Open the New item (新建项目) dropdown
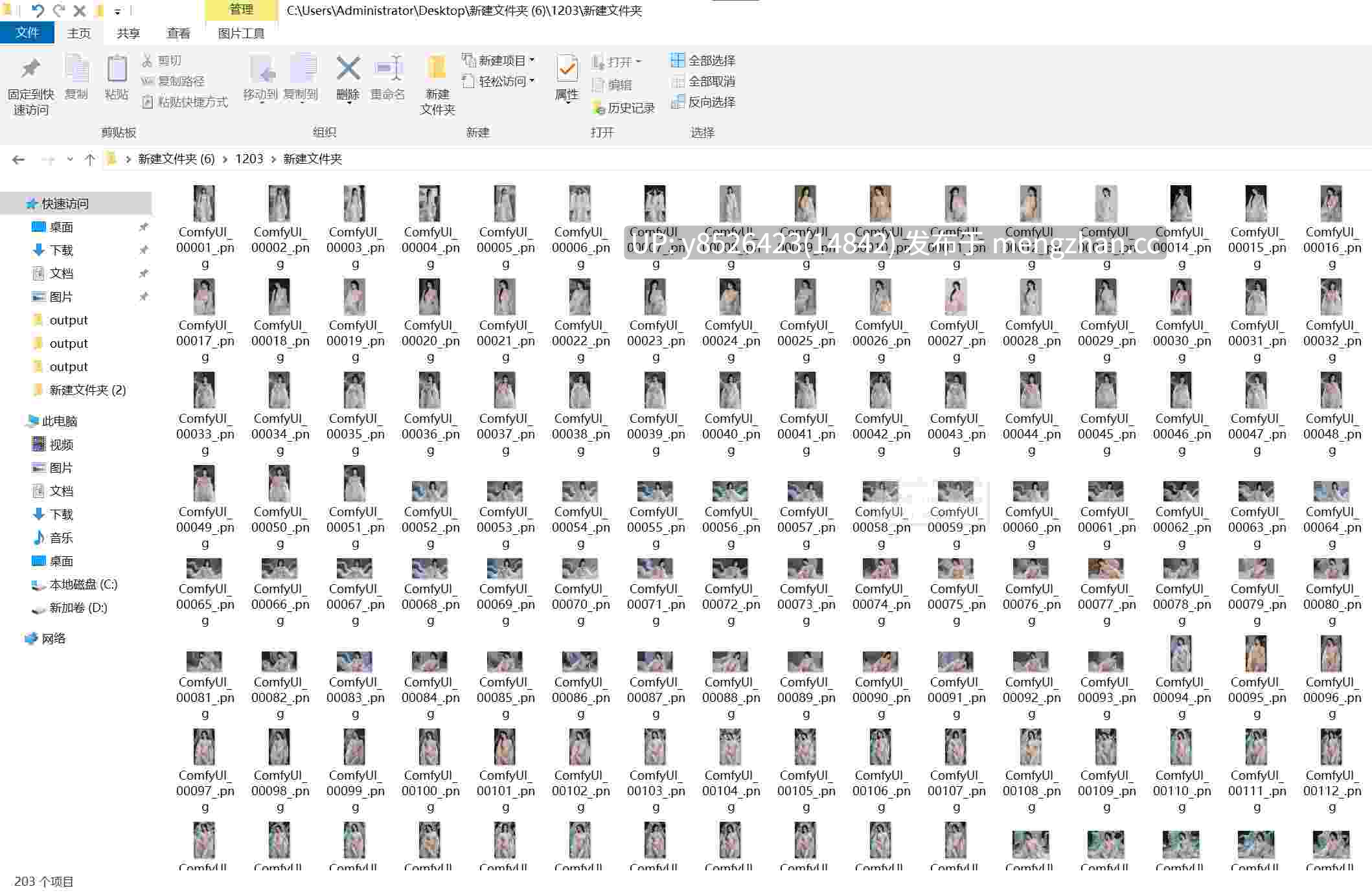This screenshot has width=1372, height=893. coord(498,60)
